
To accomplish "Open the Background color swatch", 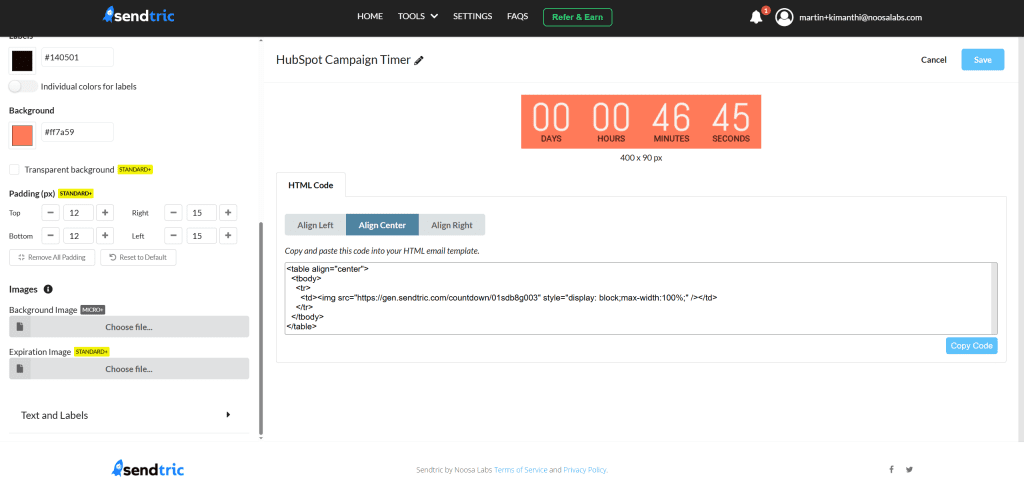I will (22, 135).
